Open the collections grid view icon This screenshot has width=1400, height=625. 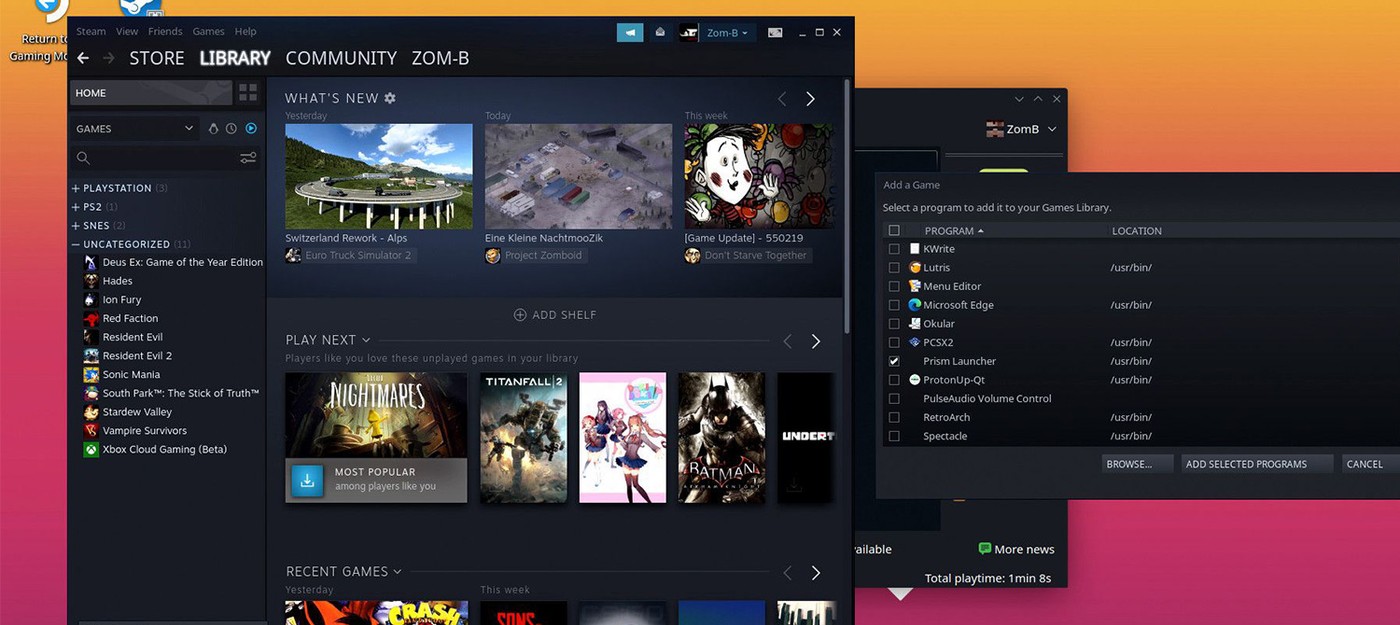247,93
